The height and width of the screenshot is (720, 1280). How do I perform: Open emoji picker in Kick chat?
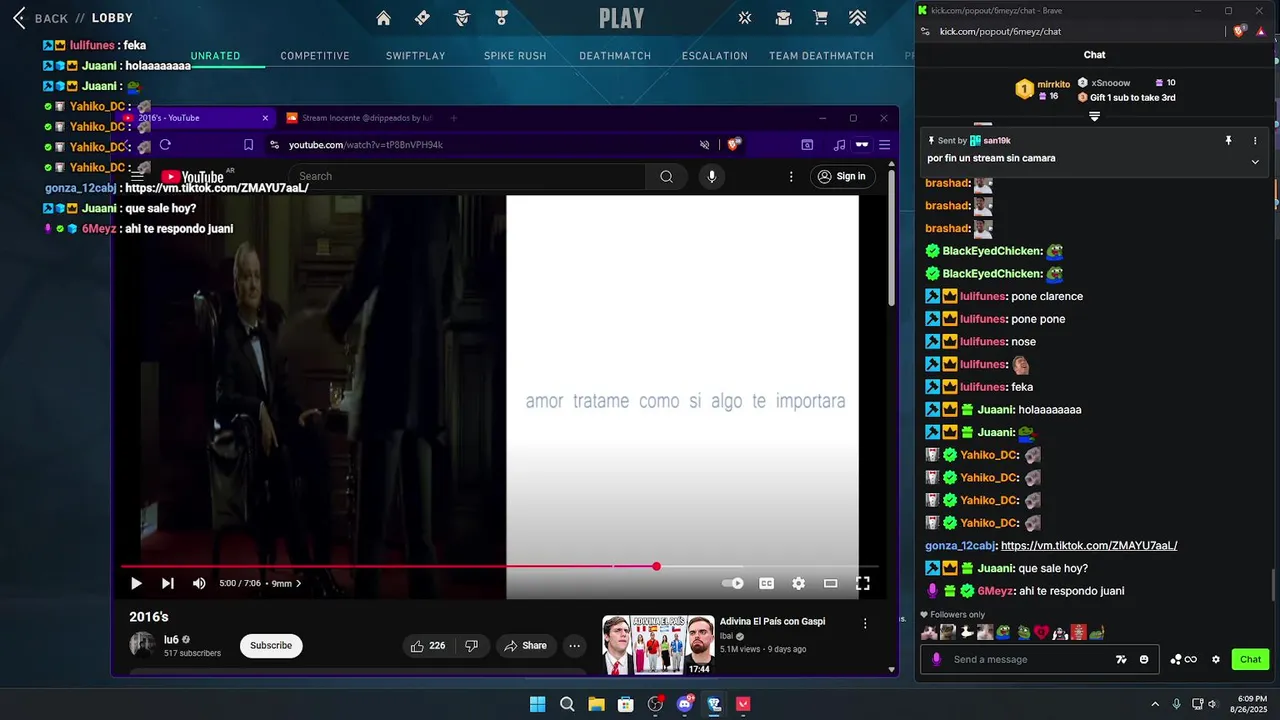1144,659
